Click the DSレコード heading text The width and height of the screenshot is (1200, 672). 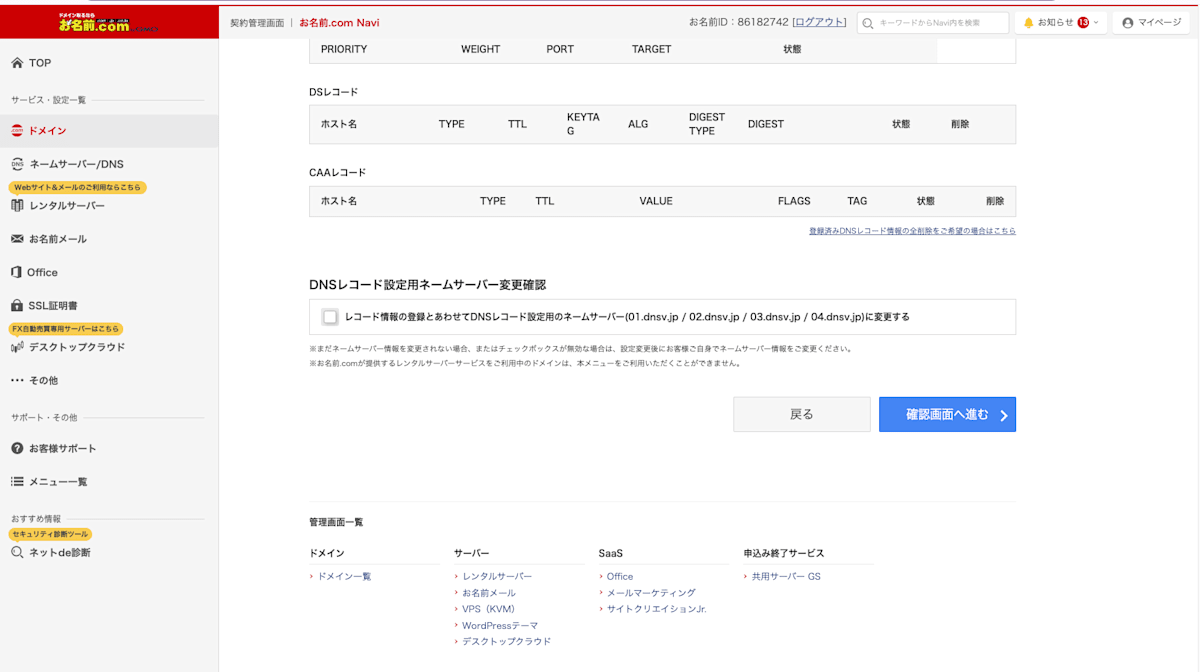click(x=333, y=92)
